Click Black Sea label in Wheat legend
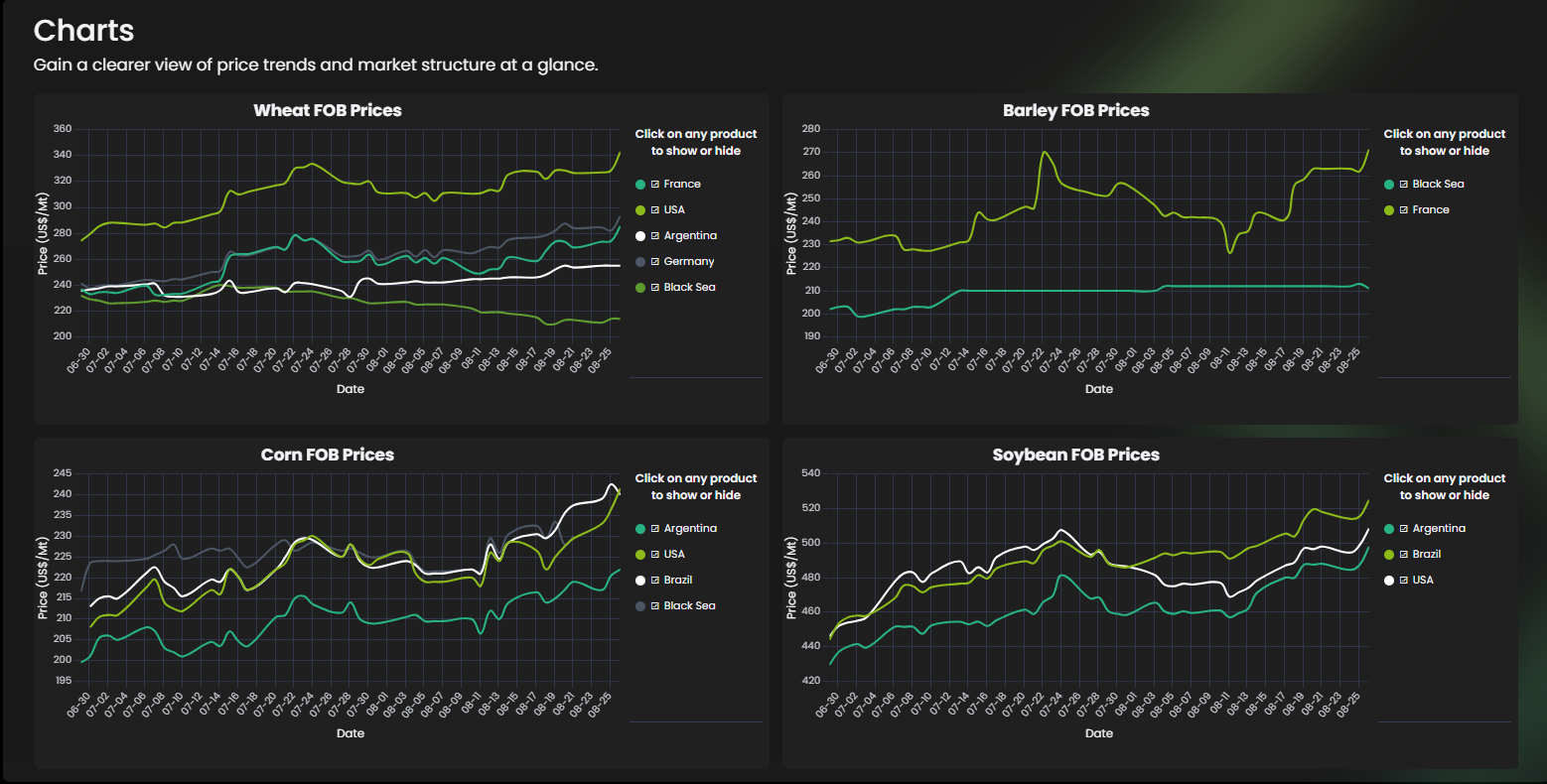 [689, 288]
